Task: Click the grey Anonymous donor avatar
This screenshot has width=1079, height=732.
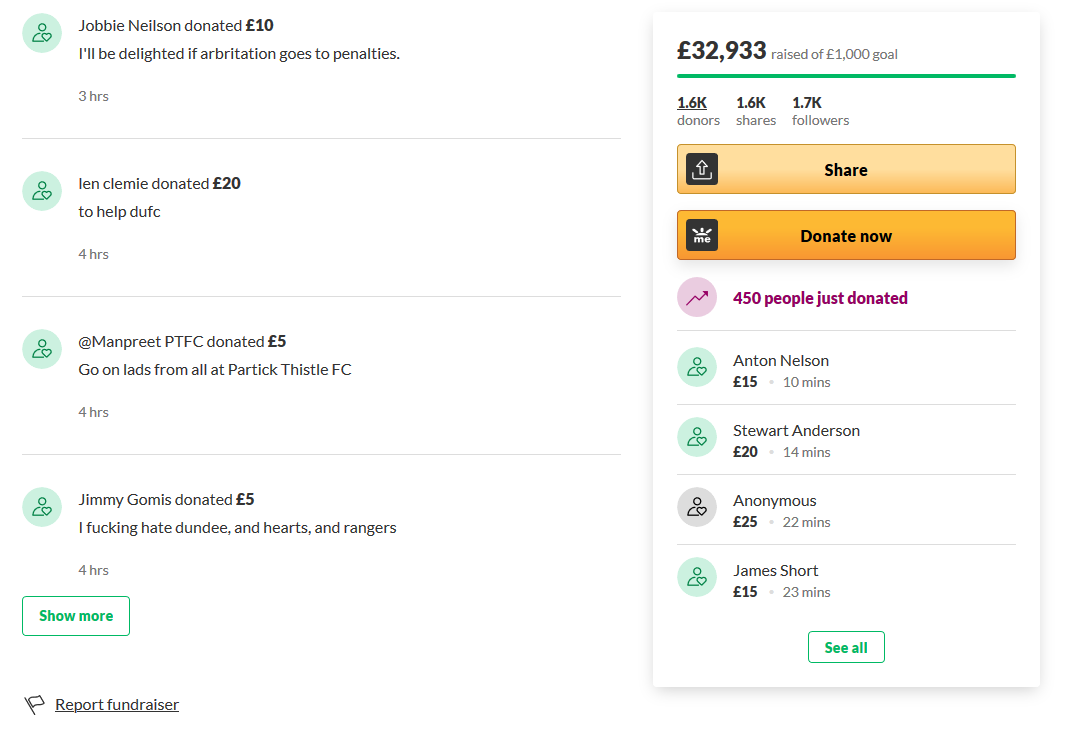Action: click(x=697, y=507)
